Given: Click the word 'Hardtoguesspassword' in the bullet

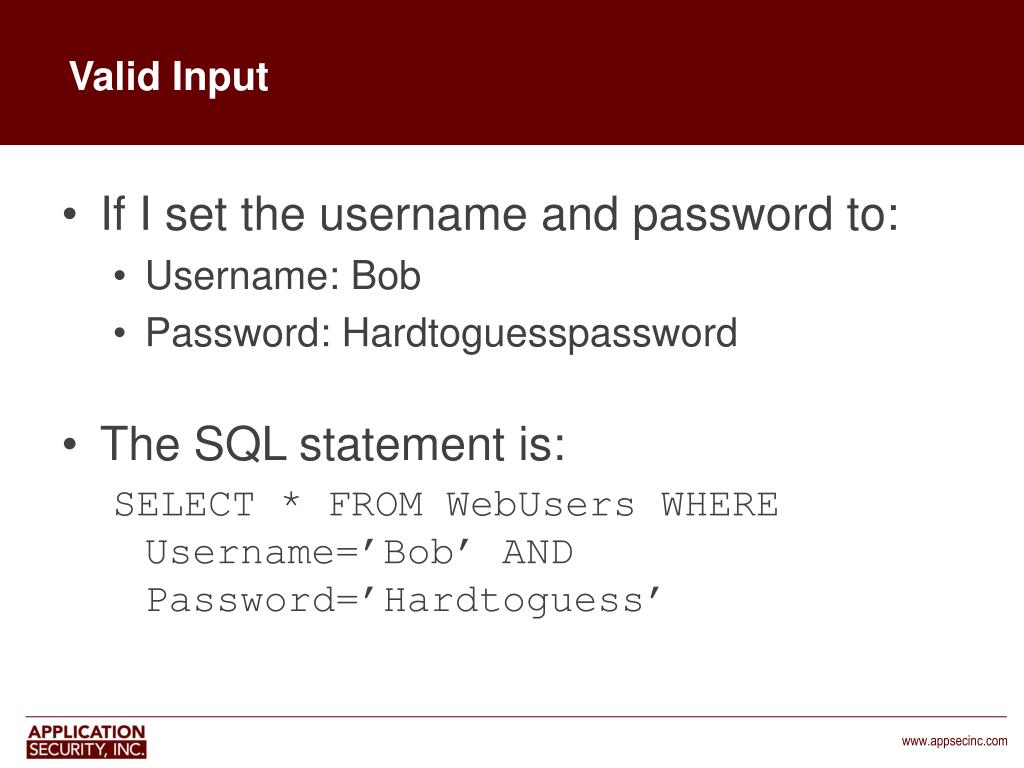Looking at the screenshot, I should pyautogui.click(x=540, y=334).
